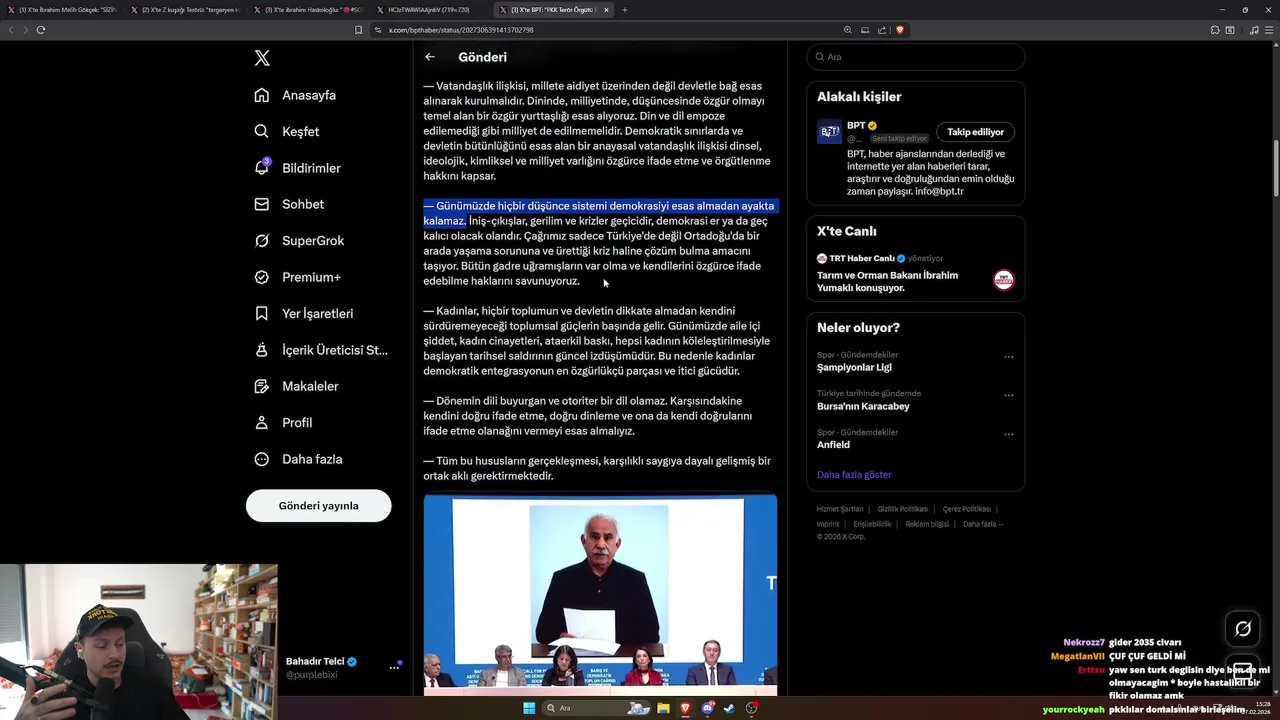Reload the page

(x=41, y=30)
